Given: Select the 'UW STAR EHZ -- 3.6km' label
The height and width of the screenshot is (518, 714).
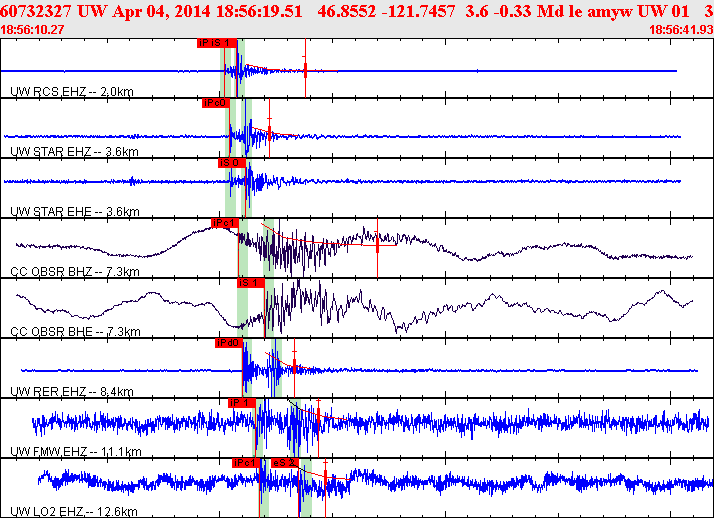Looking at the screenshot, I should point(74,152).
